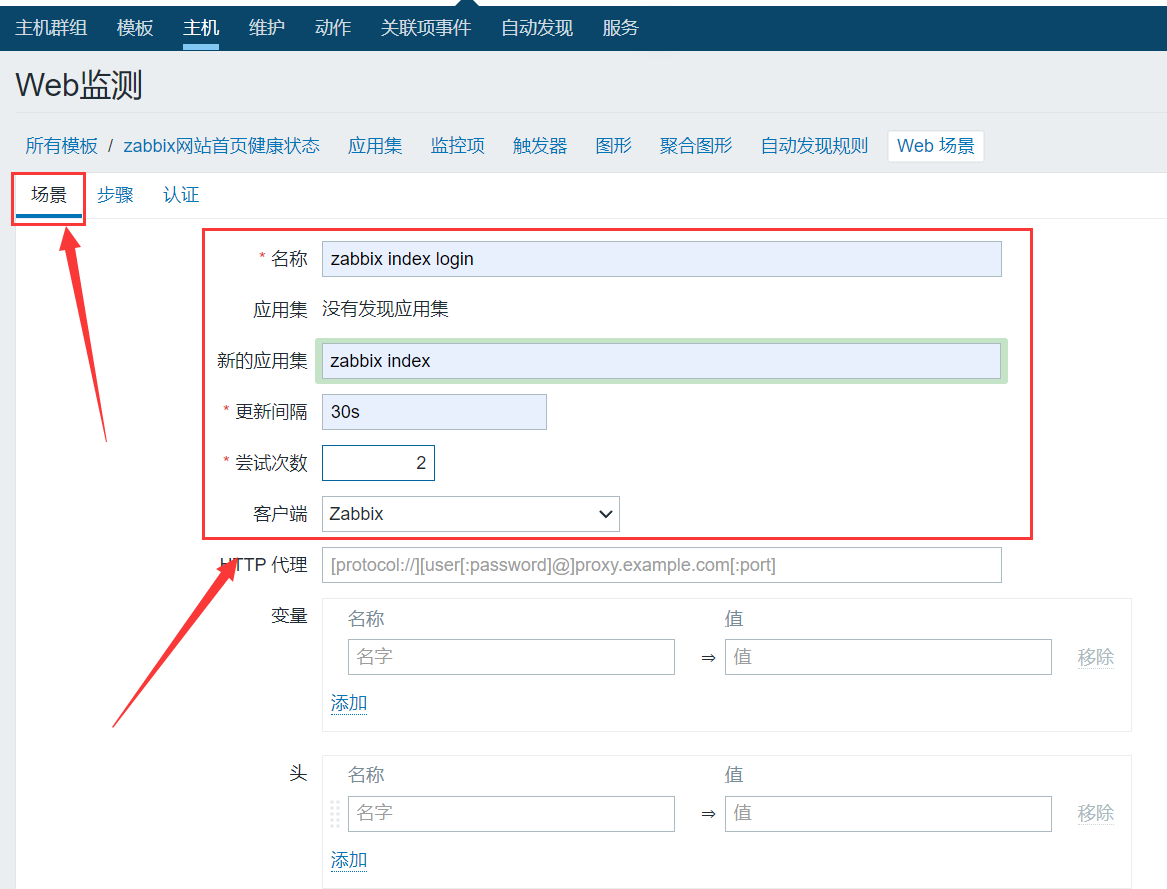
Task: Go to 触发器 list
Action: [540, 146]
